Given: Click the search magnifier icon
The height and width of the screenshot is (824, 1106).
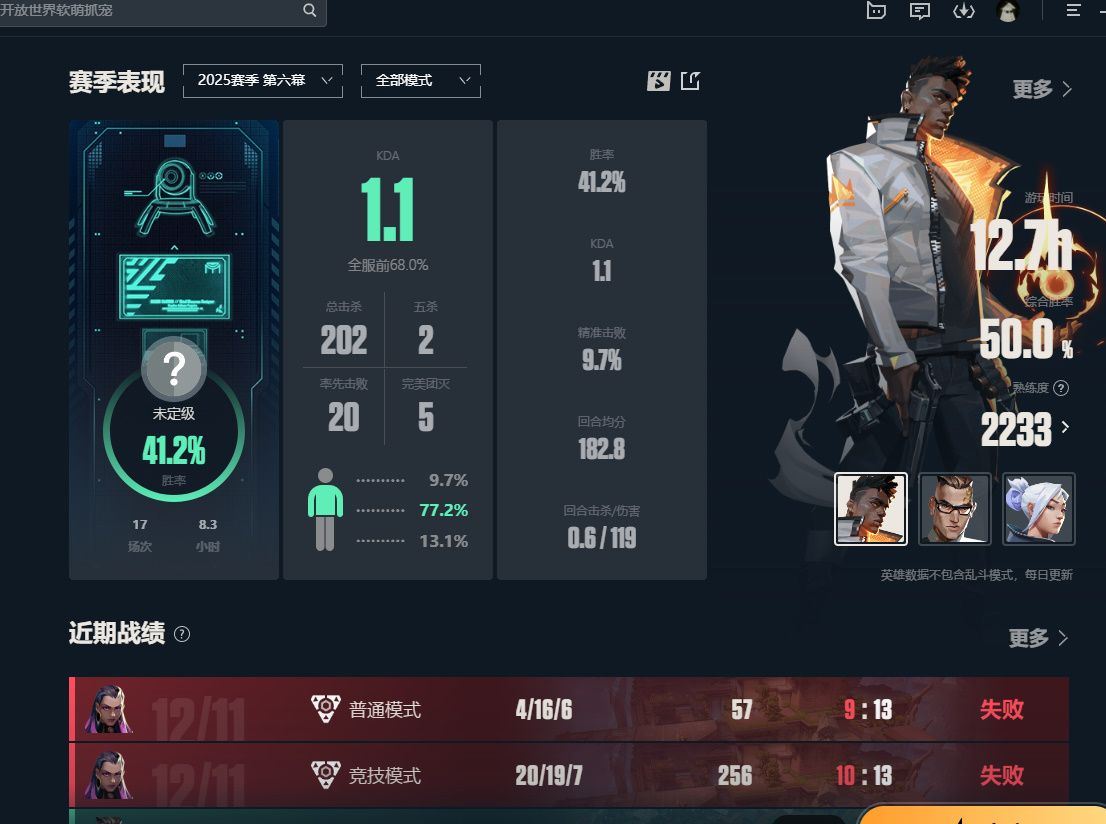Looking at the screenshot, I should 309,10.
